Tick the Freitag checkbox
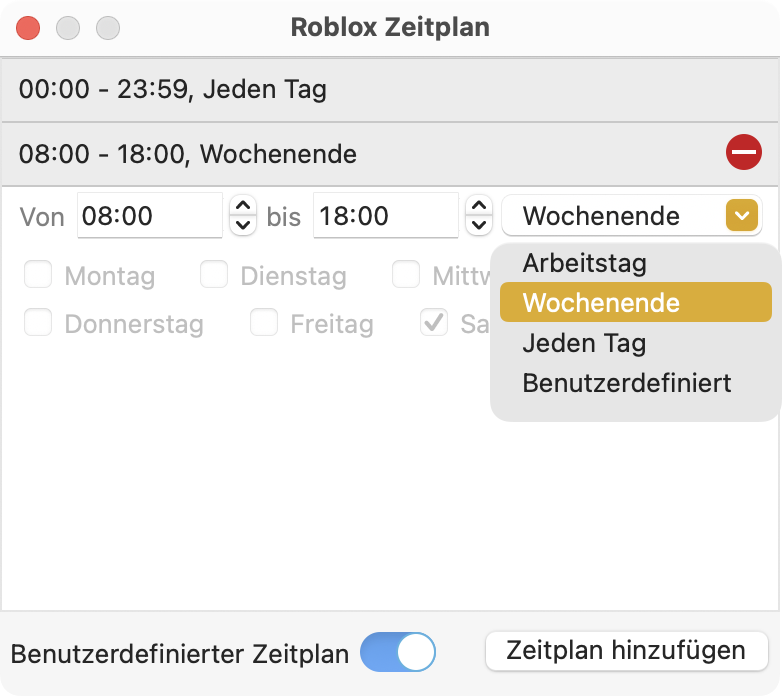 click(x=264, y=322)
